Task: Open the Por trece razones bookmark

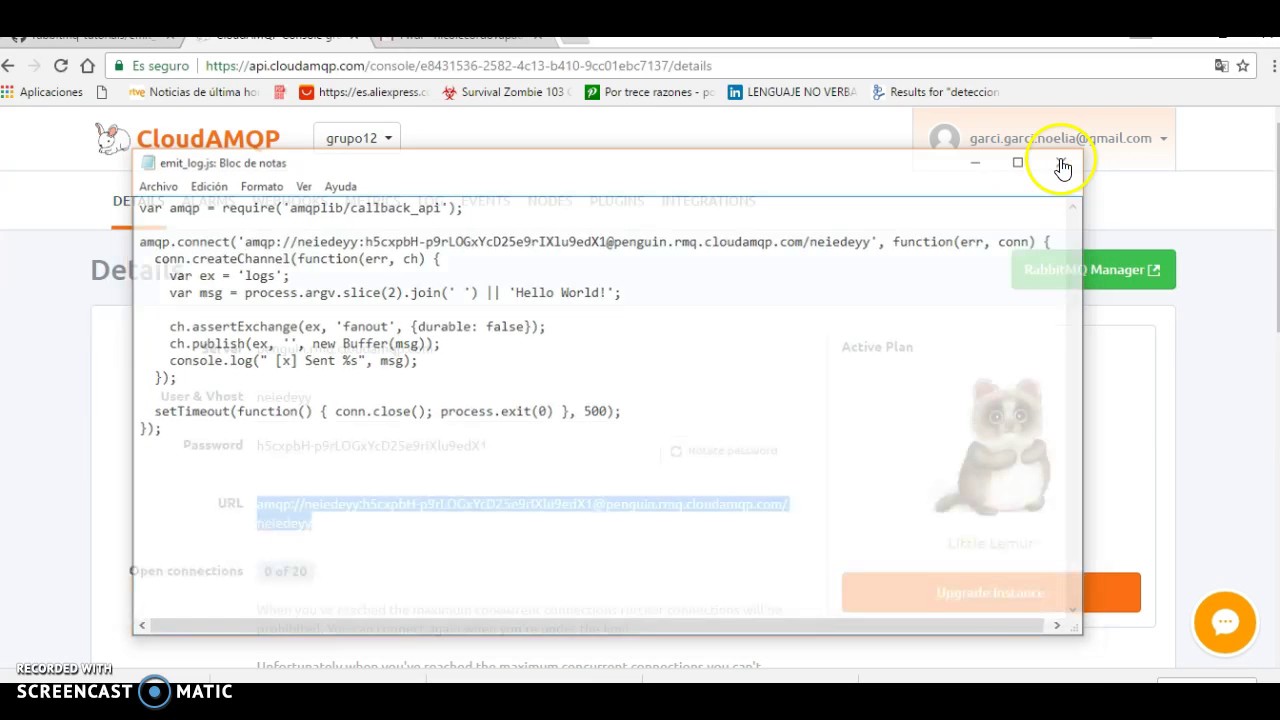Action: coord(650,92)
